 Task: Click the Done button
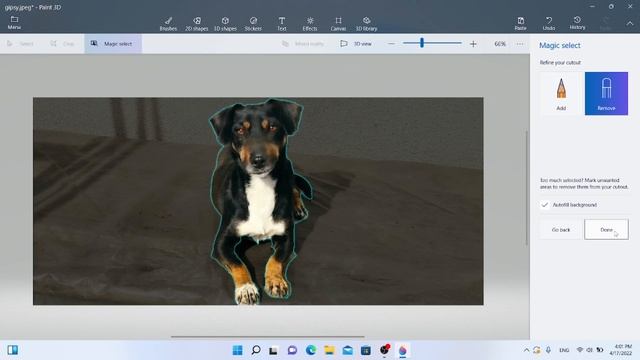click(606, 230)
